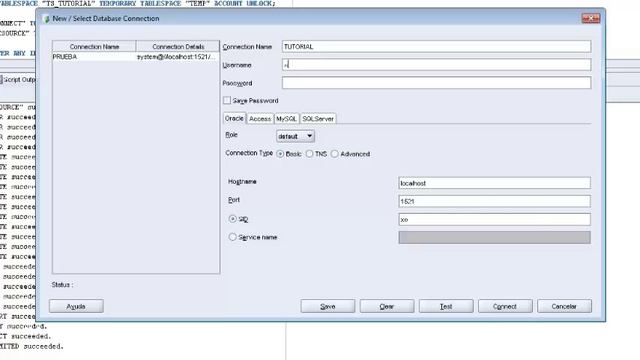Choose TNS connection type

pos(309,154)
